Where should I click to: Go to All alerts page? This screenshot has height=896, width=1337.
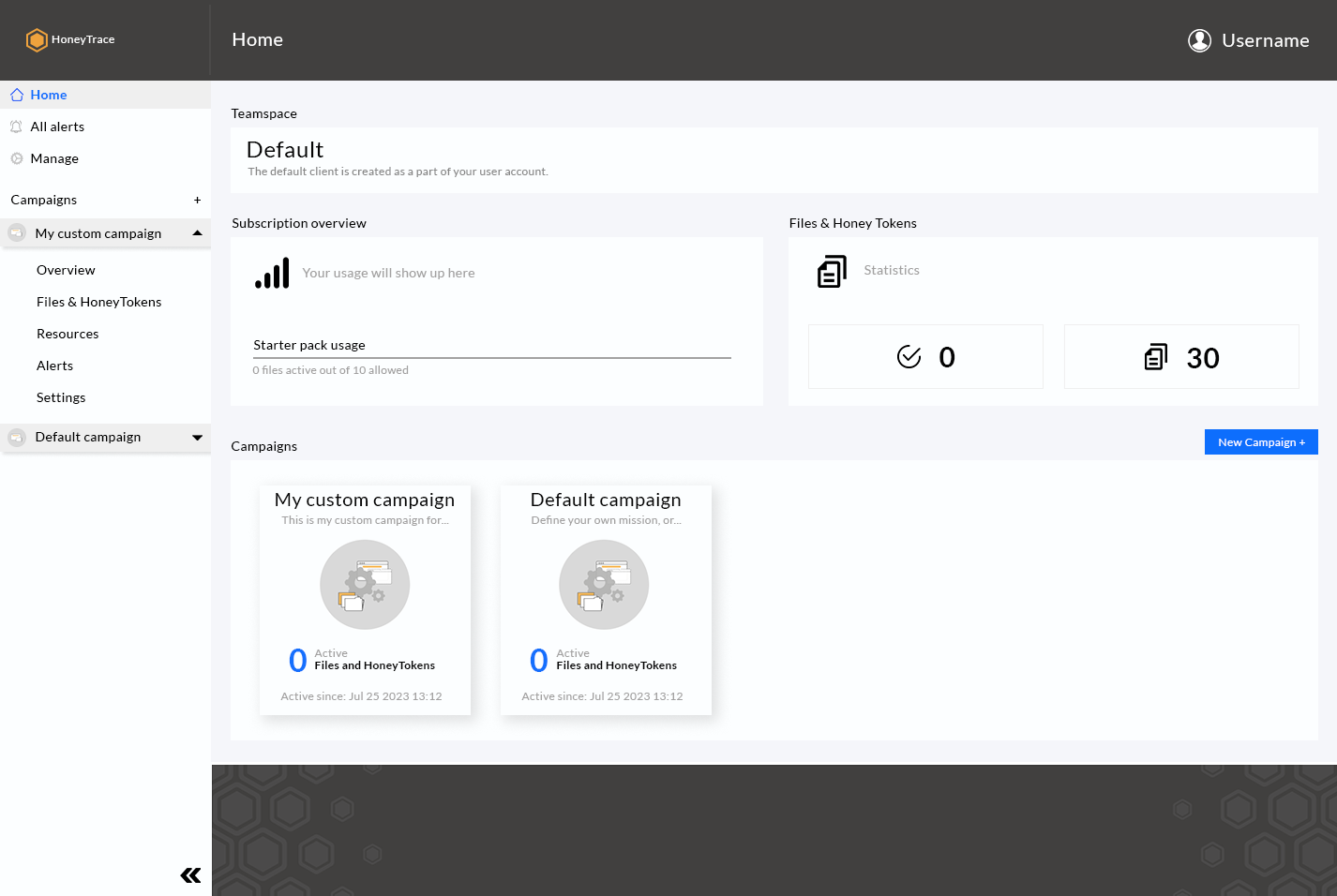point(57,127)
